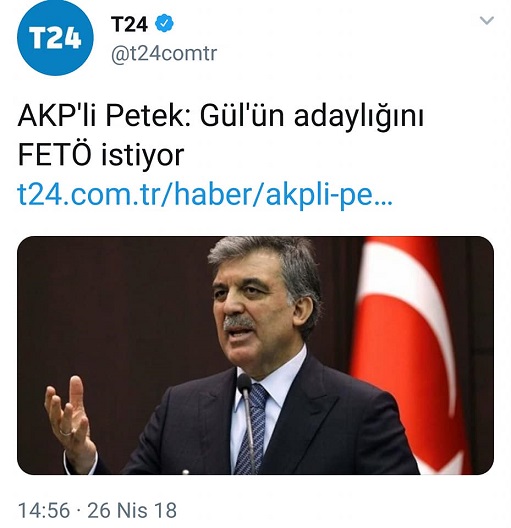
Task: Open the T24 round profile avatar
Action: [x=55, y=38]
